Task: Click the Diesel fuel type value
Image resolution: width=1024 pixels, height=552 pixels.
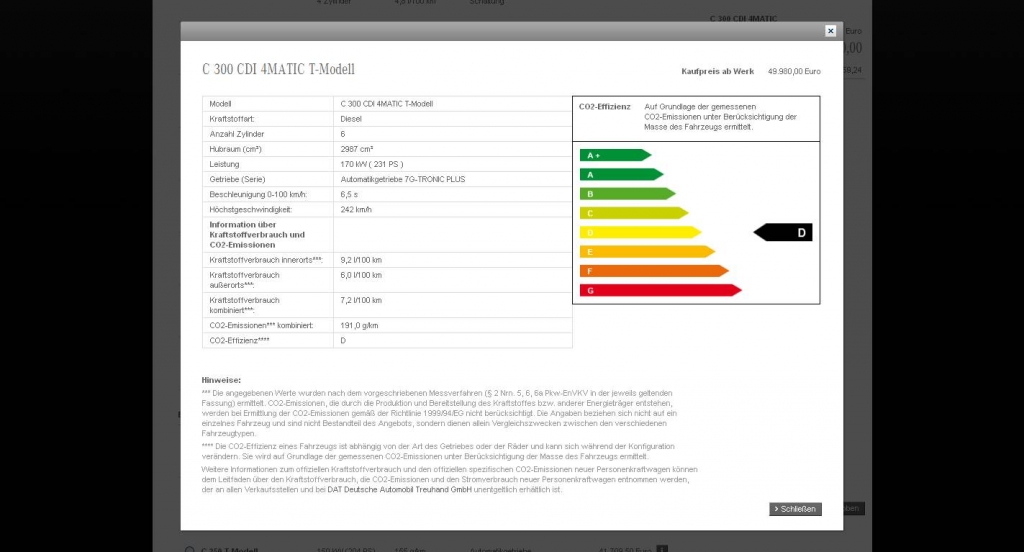Action: (351, 119)
